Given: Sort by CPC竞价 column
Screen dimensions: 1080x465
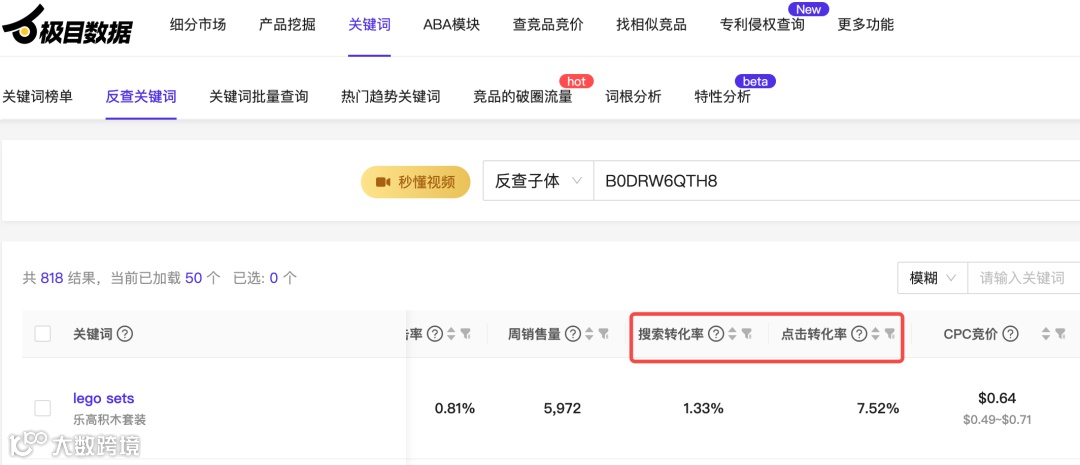Looking at the screenshot, I should coord(1046,334).
